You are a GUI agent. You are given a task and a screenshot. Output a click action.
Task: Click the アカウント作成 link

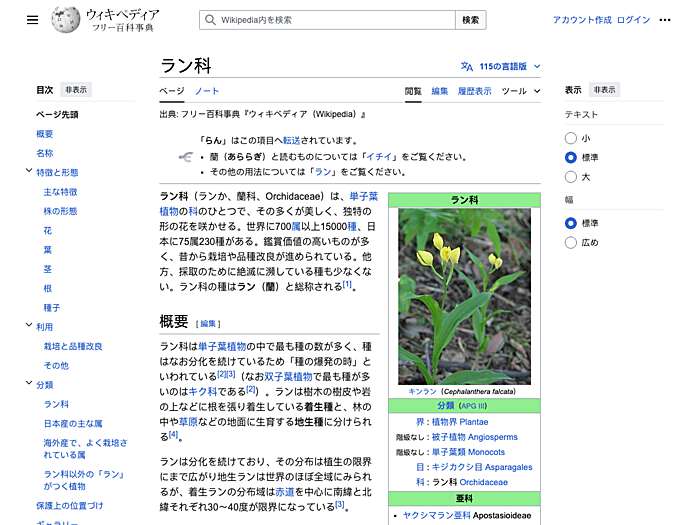582,20
